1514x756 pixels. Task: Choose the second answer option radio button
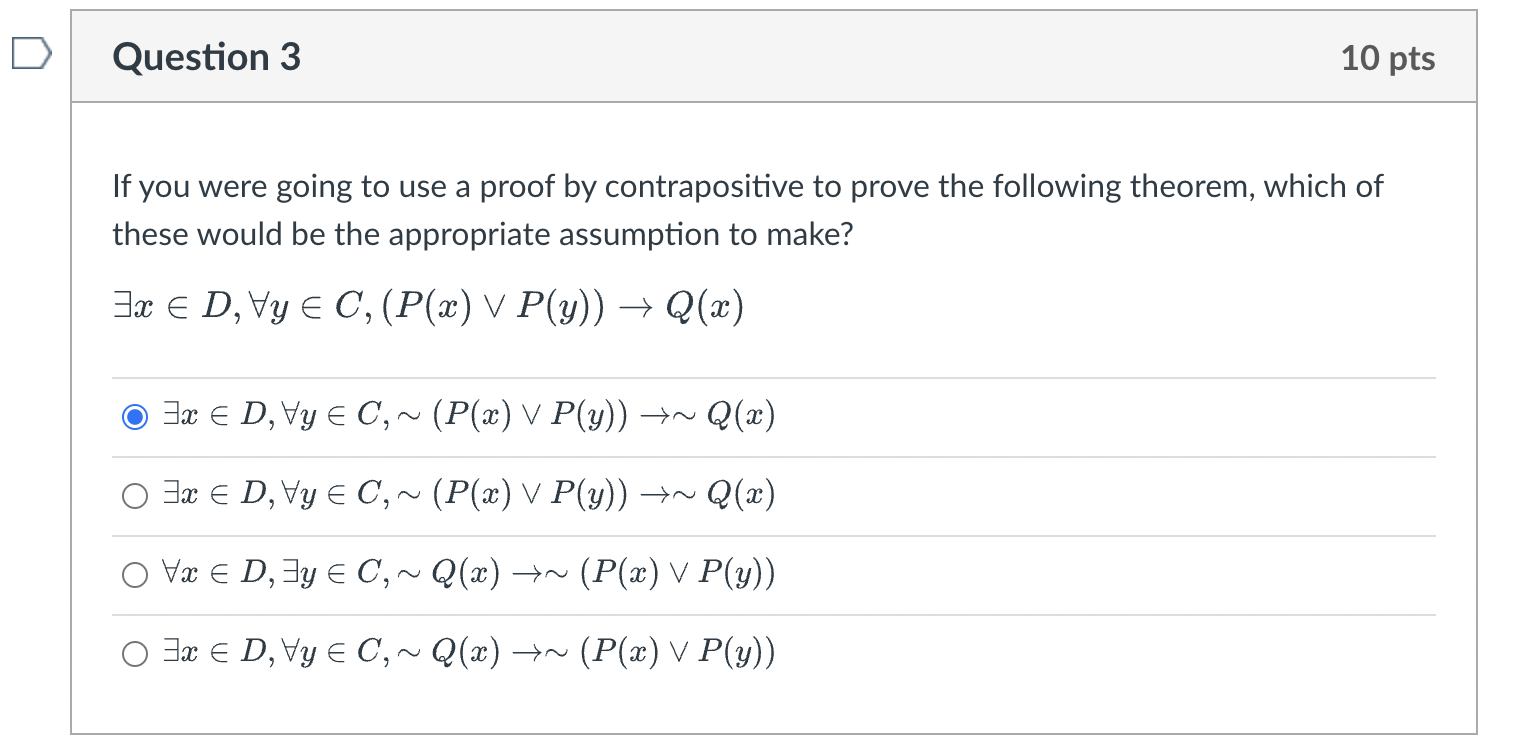click(135, 494)
